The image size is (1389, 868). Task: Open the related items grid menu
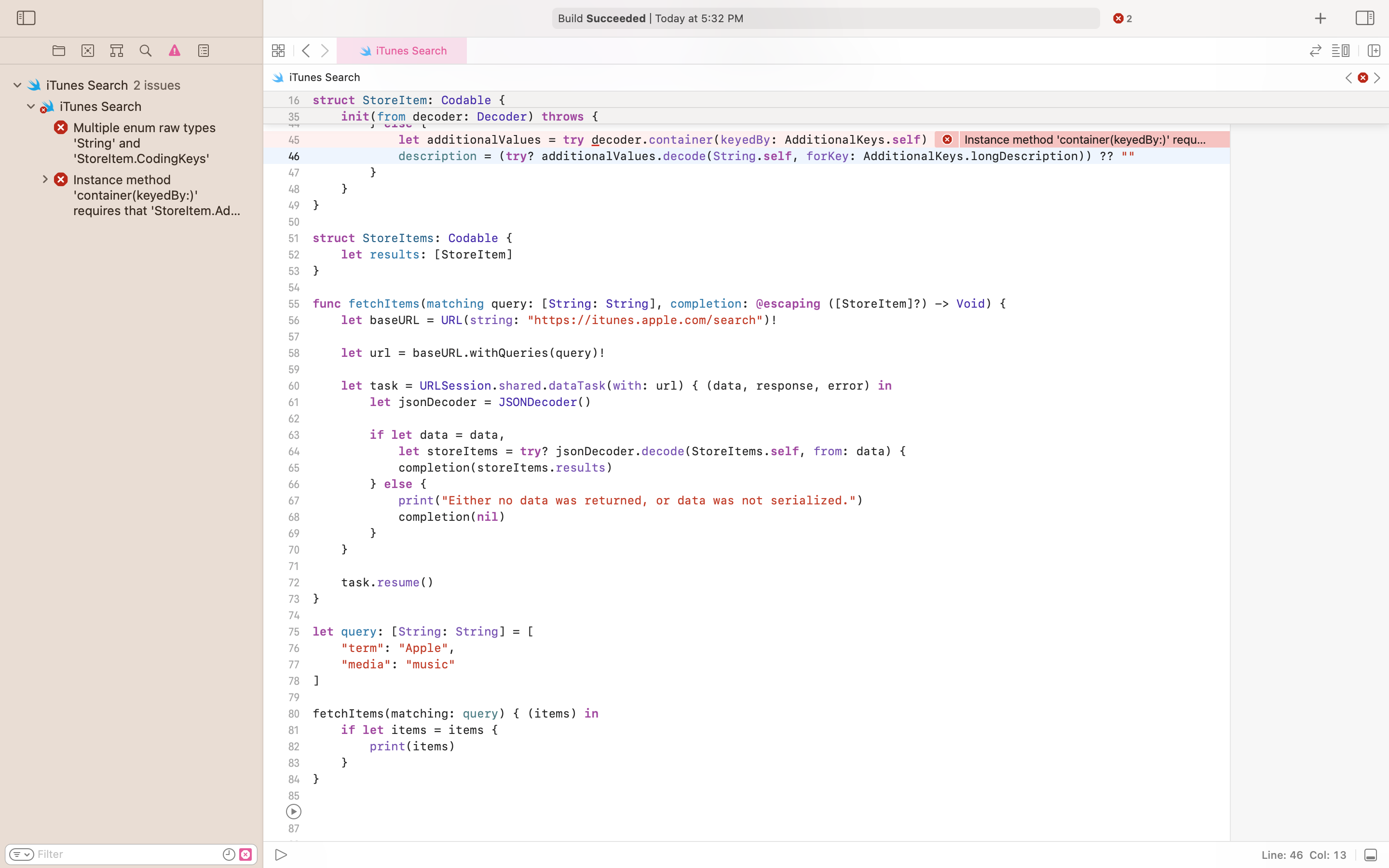[278, 51]
